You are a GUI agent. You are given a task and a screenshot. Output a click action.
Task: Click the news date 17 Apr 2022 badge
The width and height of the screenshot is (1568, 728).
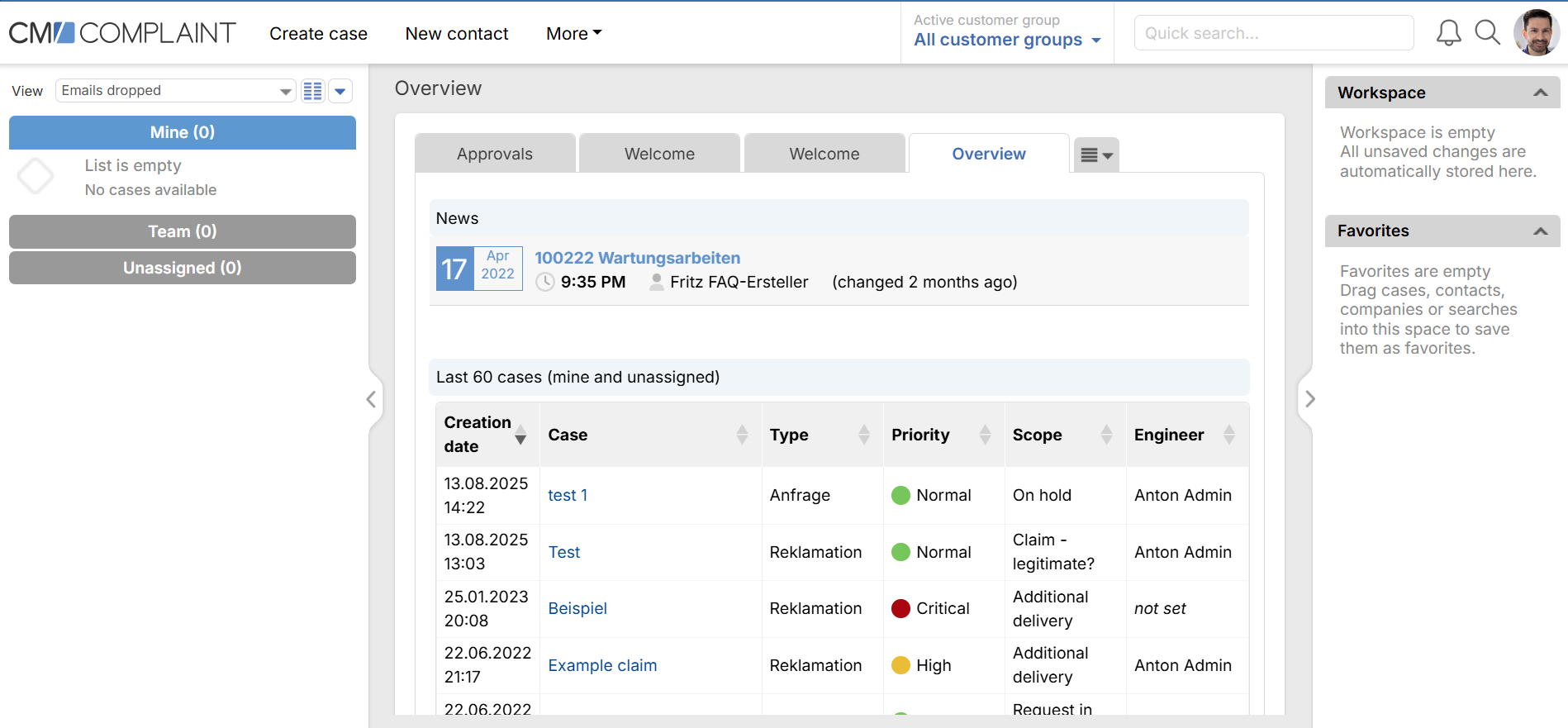[479, 269]
